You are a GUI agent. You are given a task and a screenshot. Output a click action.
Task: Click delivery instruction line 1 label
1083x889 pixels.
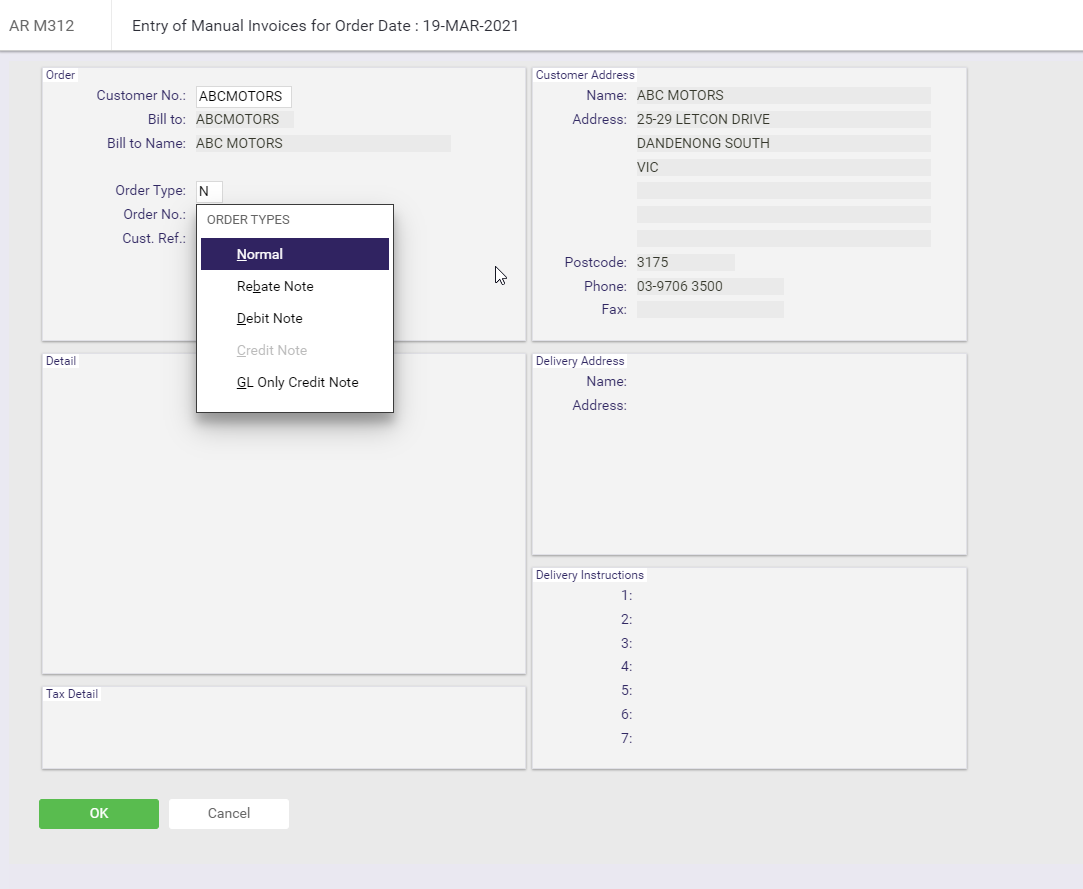coord(626,595)
